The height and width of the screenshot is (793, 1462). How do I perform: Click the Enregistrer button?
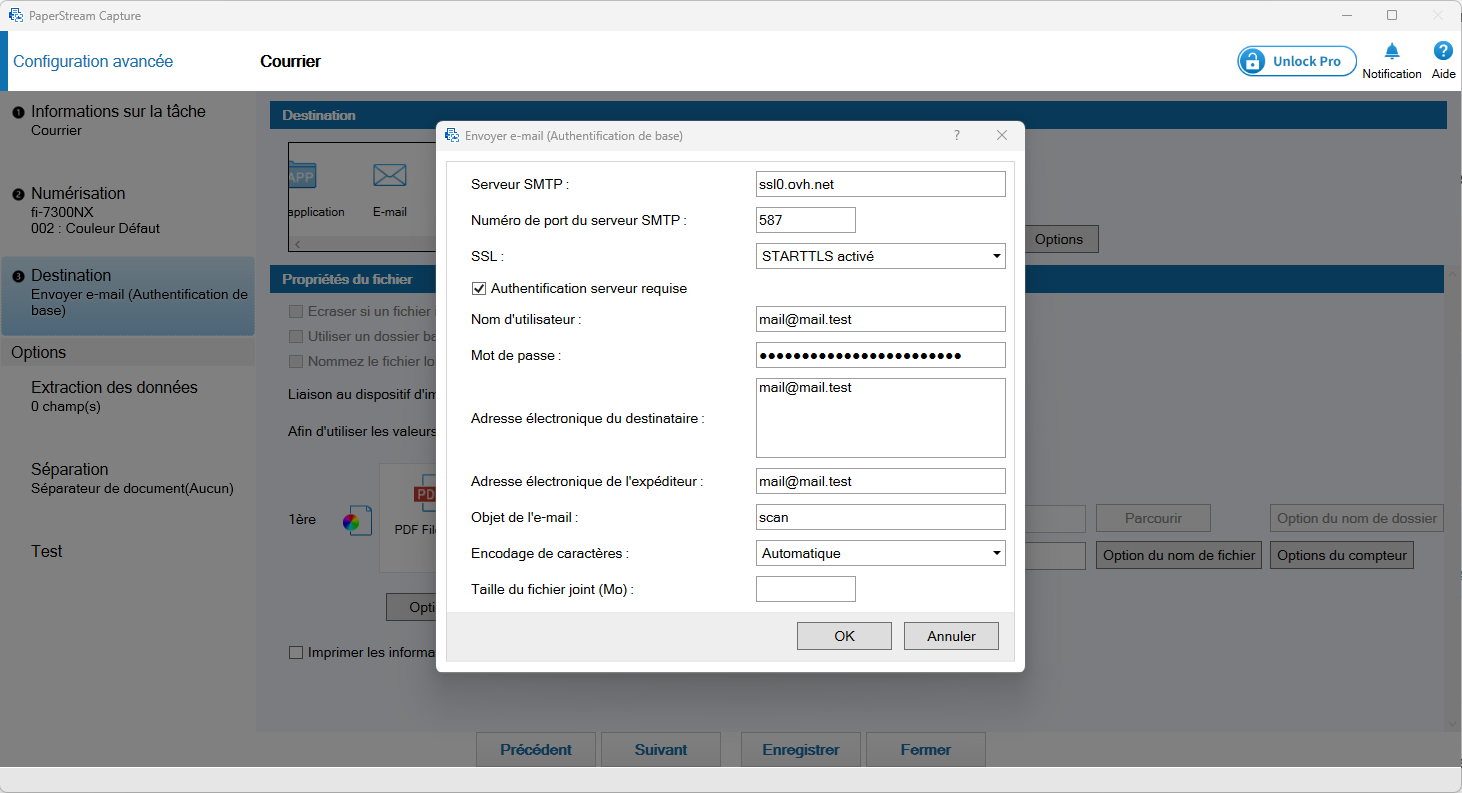801,750
